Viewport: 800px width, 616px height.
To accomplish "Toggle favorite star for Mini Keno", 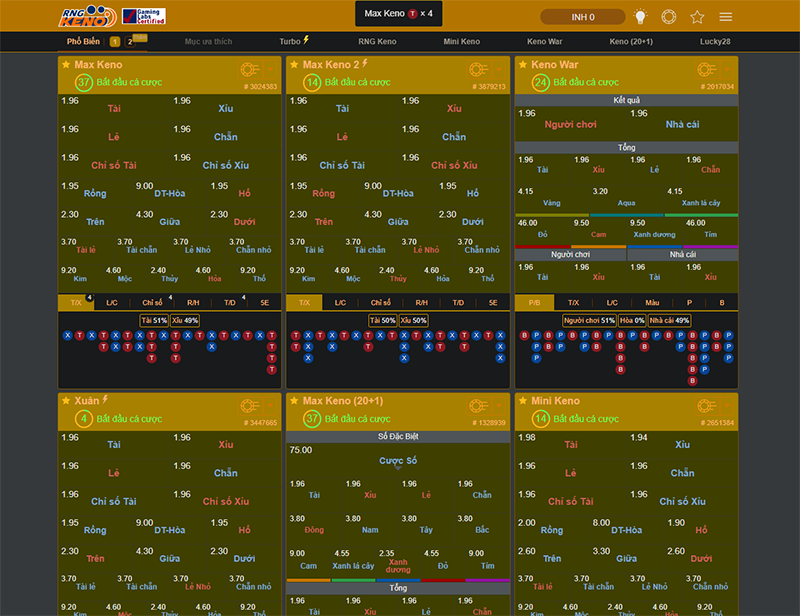I will pyautogui.click(x=523, y=401).
